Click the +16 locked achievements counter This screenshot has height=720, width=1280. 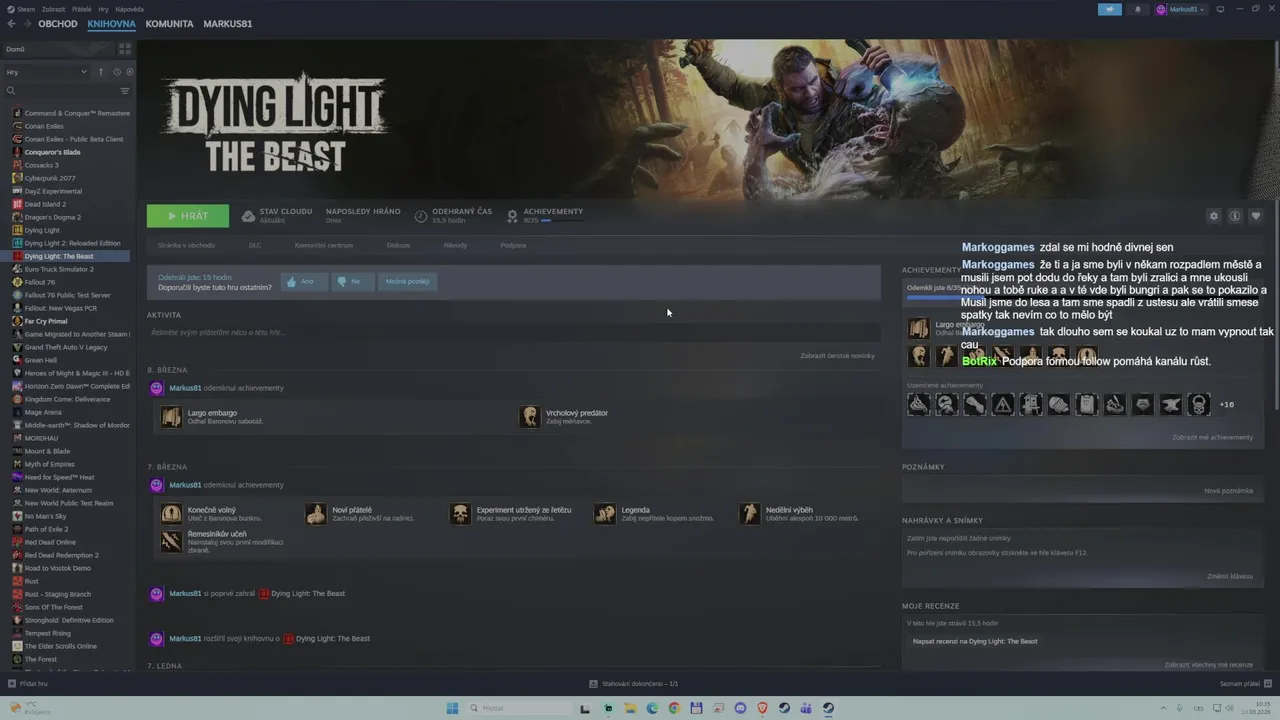[1227, 405]
